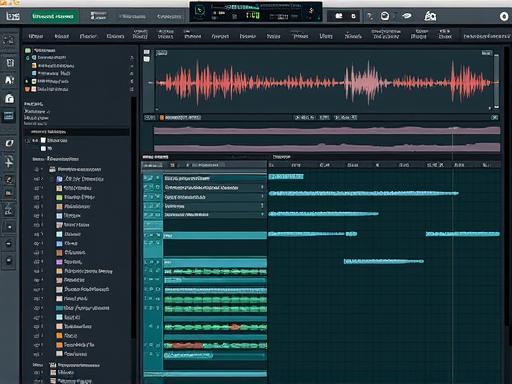The image size is (512, 384).
Task: Click the green folder icon atop the project tree
Action: [28, 50]
